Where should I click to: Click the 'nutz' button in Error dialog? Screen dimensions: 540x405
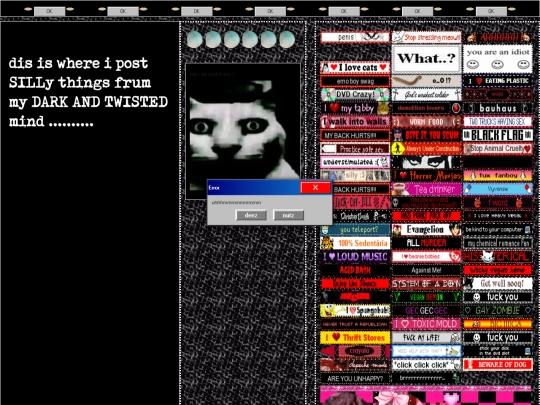288,215
